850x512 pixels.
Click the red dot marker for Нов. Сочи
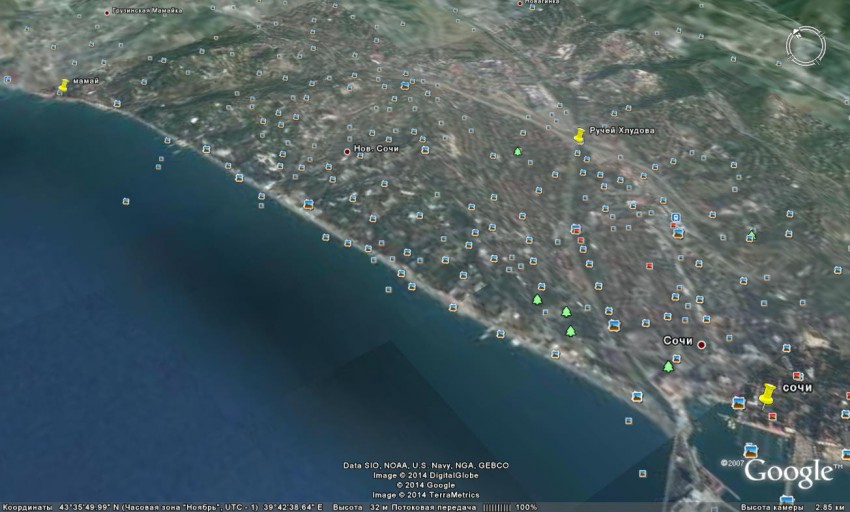[347, 151]
